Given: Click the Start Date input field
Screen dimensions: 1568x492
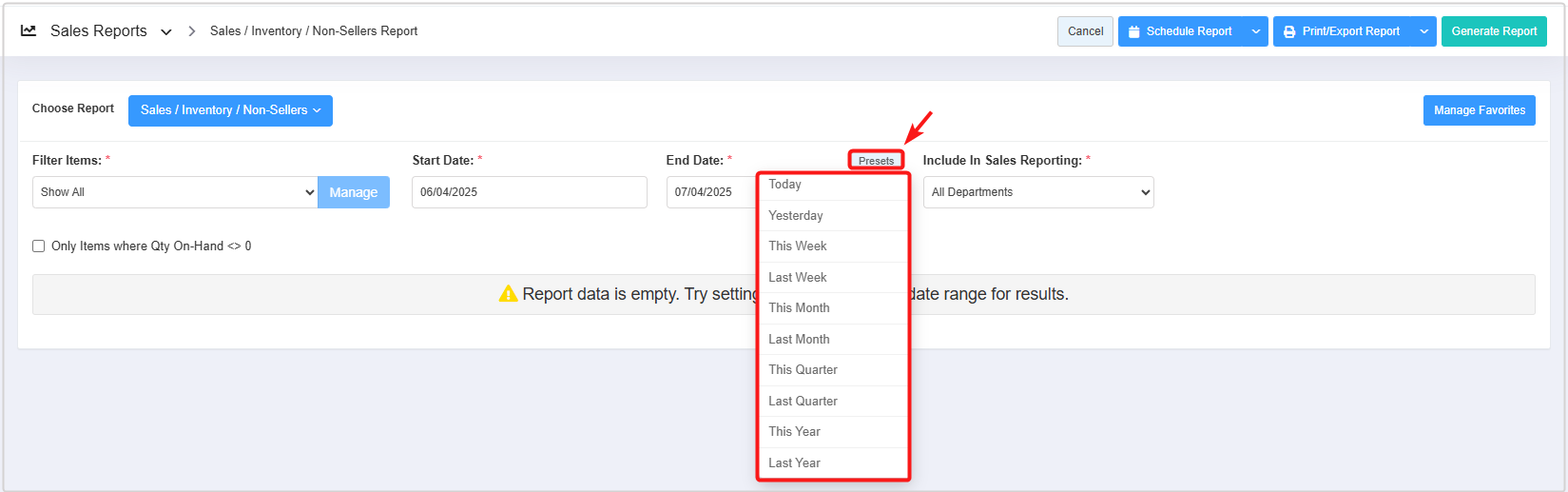Looking at the screenshot, I should point(529,192).
